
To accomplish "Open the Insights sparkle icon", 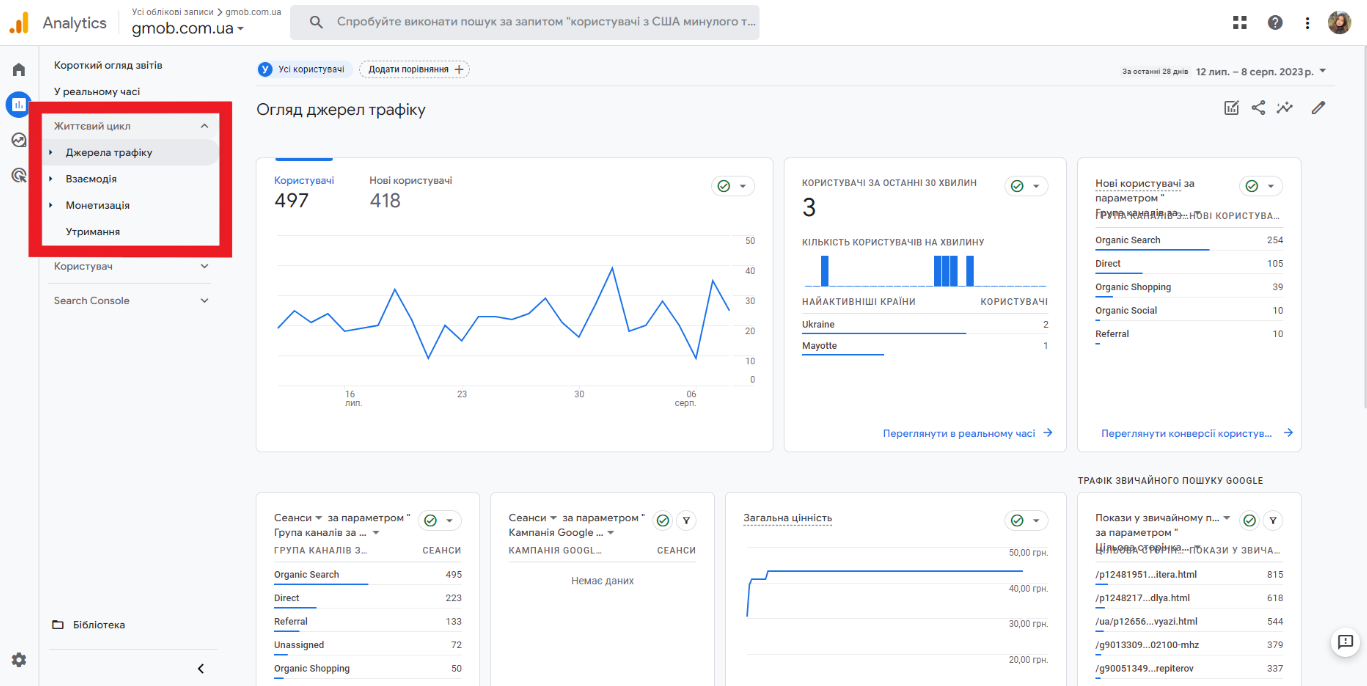I will click(1285, 107).
